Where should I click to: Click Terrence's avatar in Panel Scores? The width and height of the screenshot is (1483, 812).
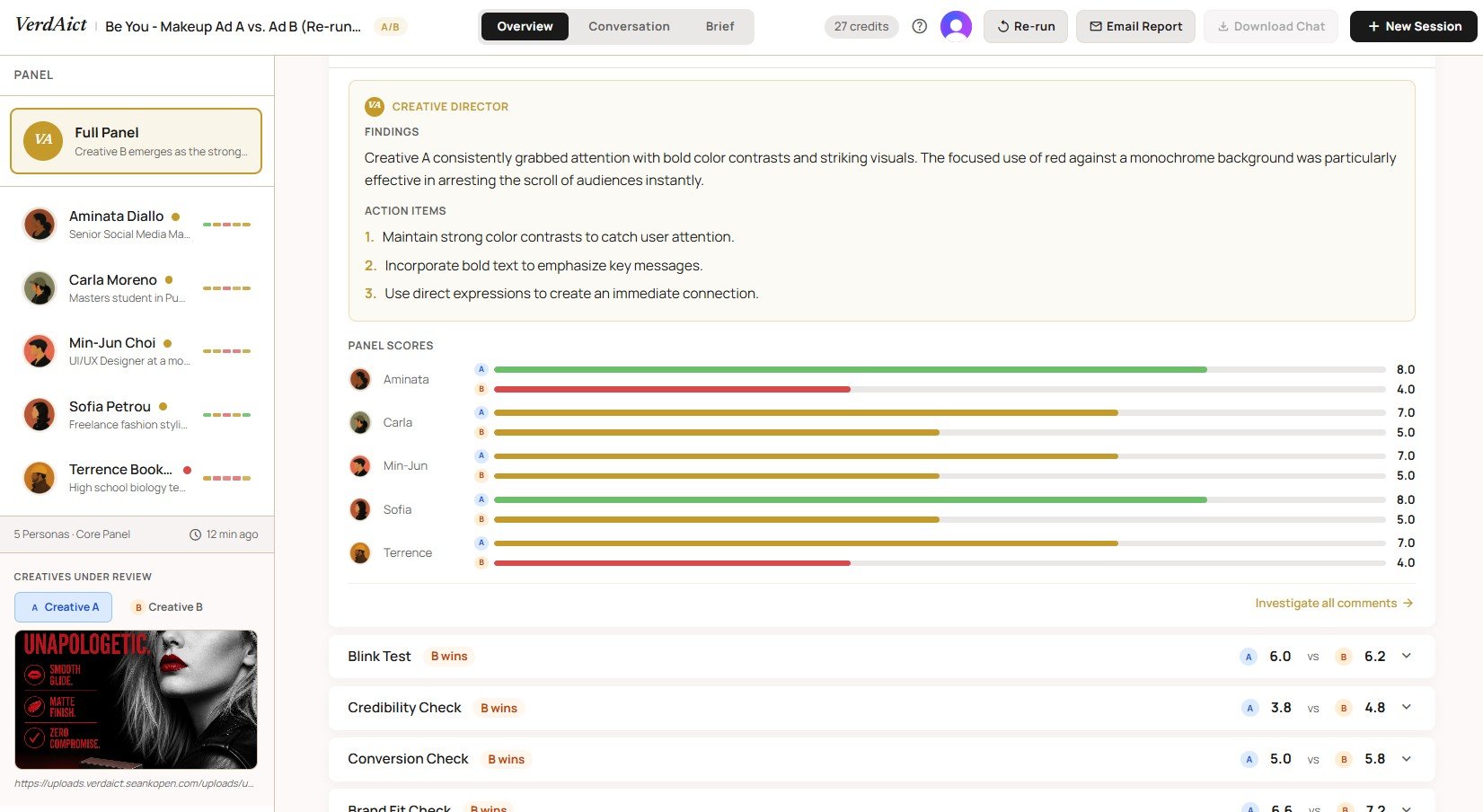pyautogui.click(x=360, y=553)
